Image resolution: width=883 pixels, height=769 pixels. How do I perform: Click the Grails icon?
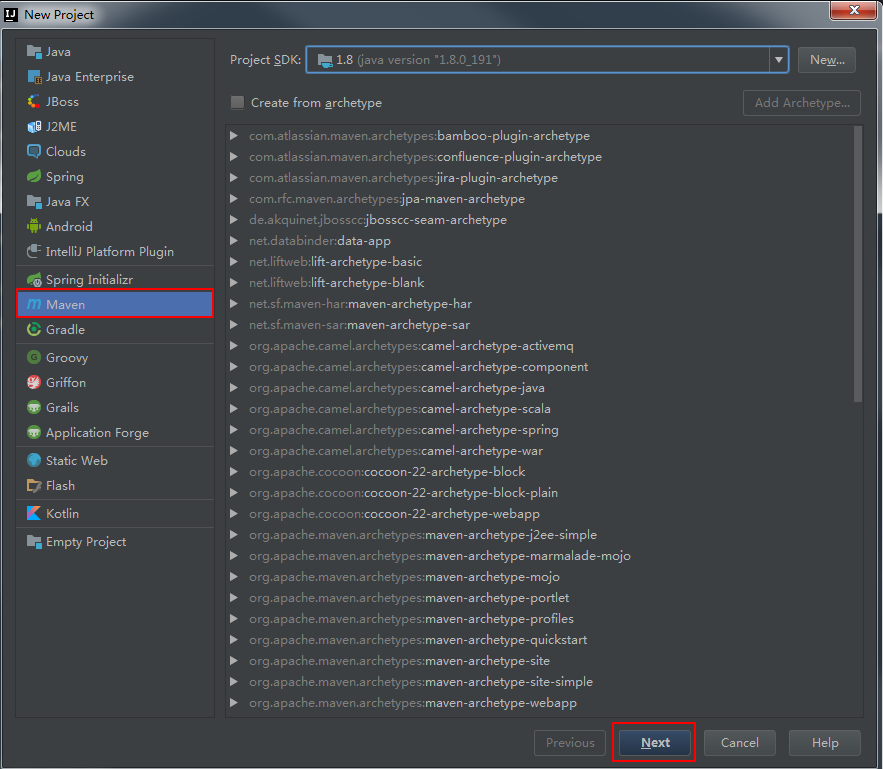[34, 408]
